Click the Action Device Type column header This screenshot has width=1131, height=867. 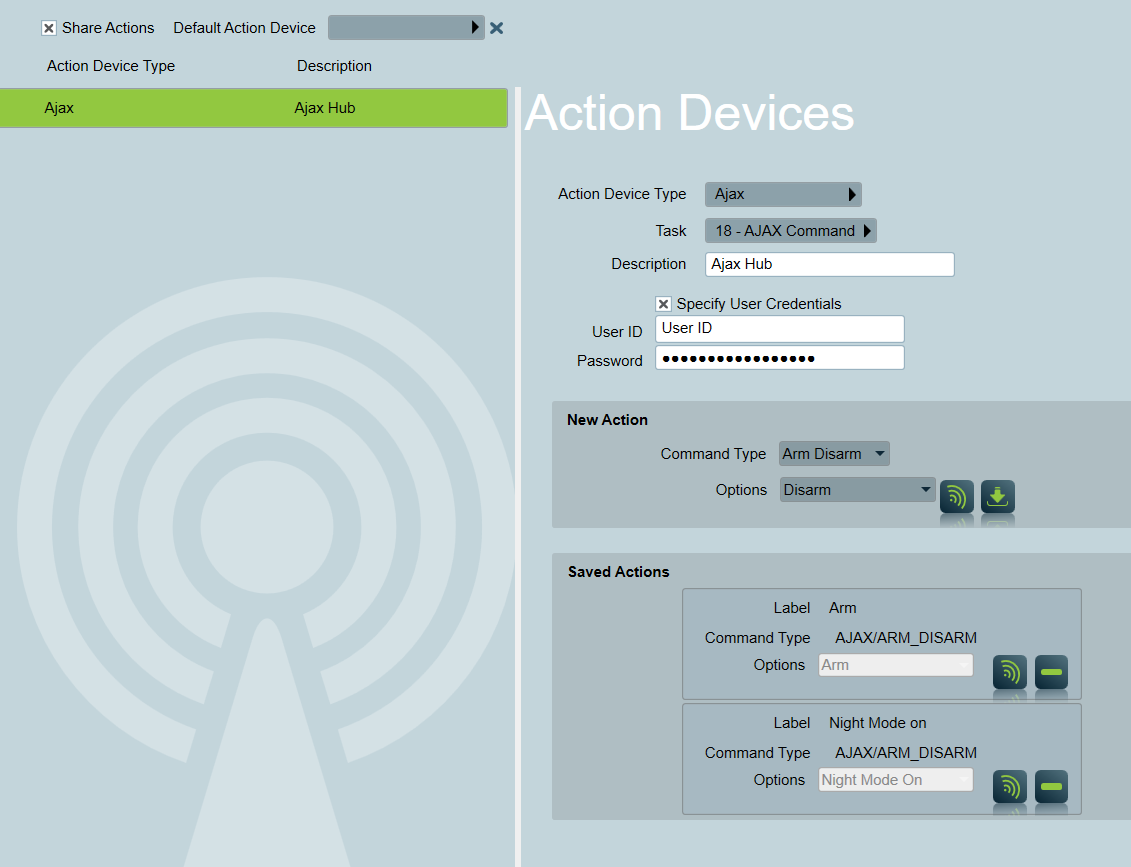pos(111,66)
